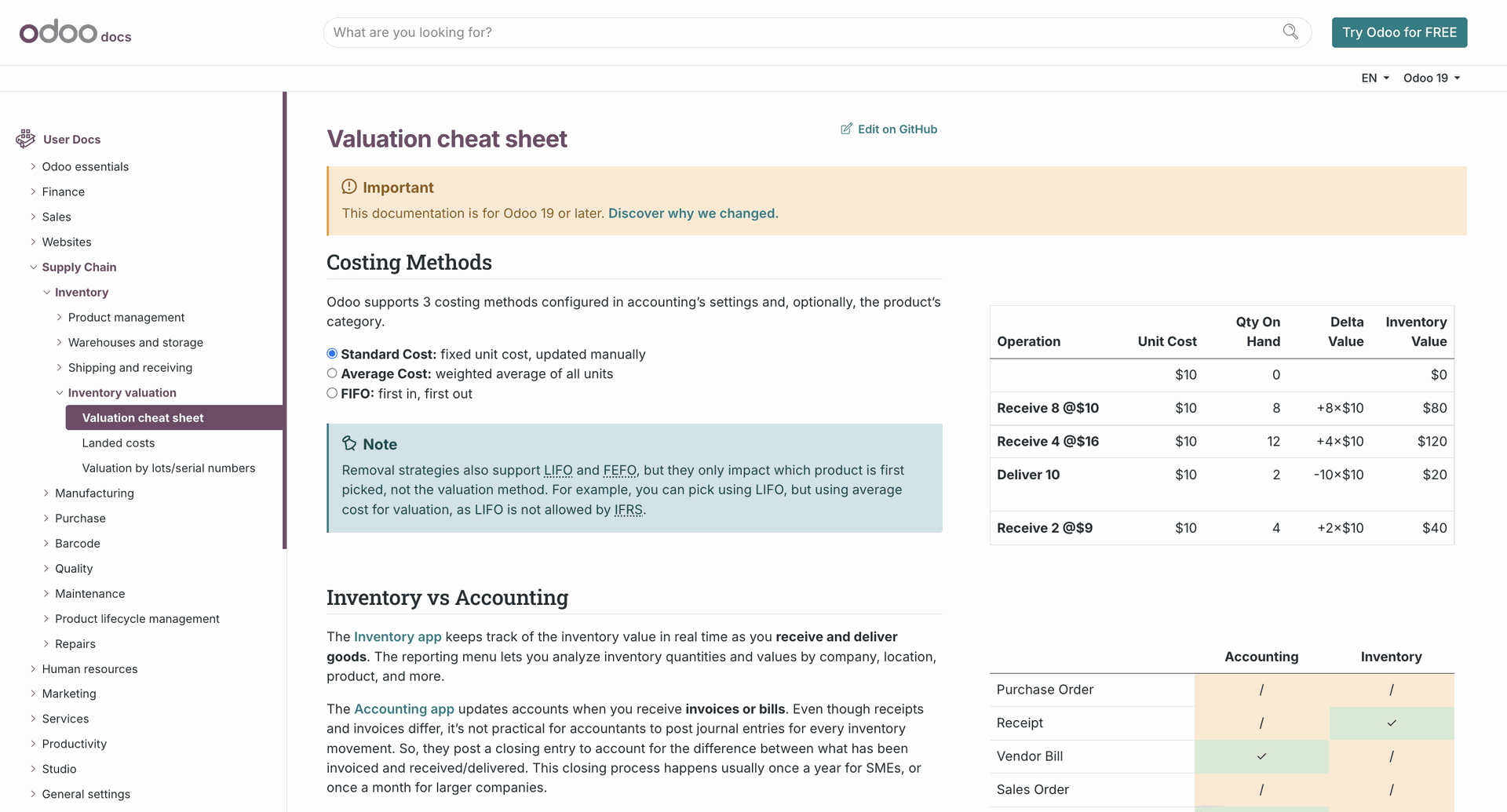This screenshot has height=812, width=1507.
Task: Expand the Product management chevron
Action: (60, 318)
